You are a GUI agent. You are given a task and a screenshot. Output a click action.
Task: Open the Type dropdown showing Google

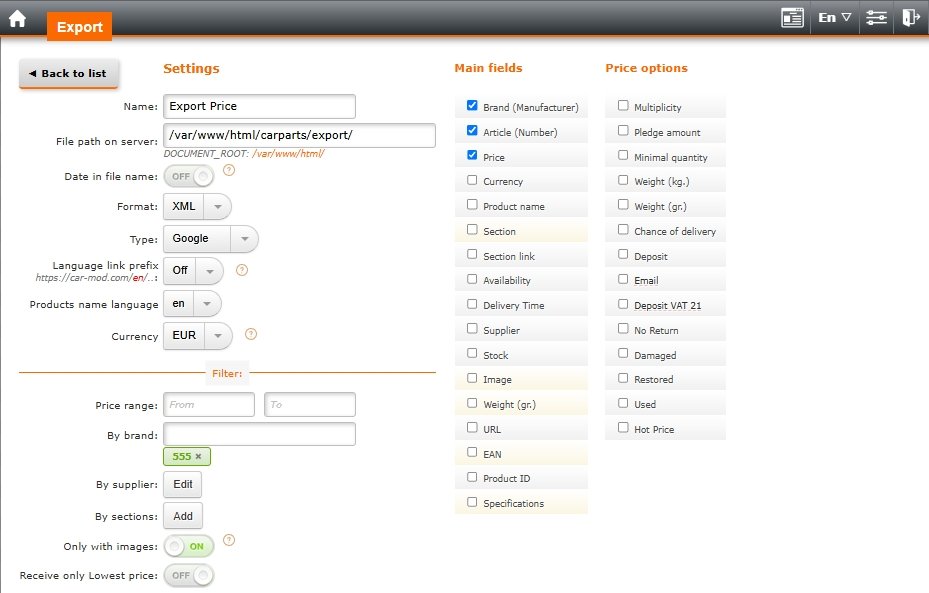(x=244, y=239)
